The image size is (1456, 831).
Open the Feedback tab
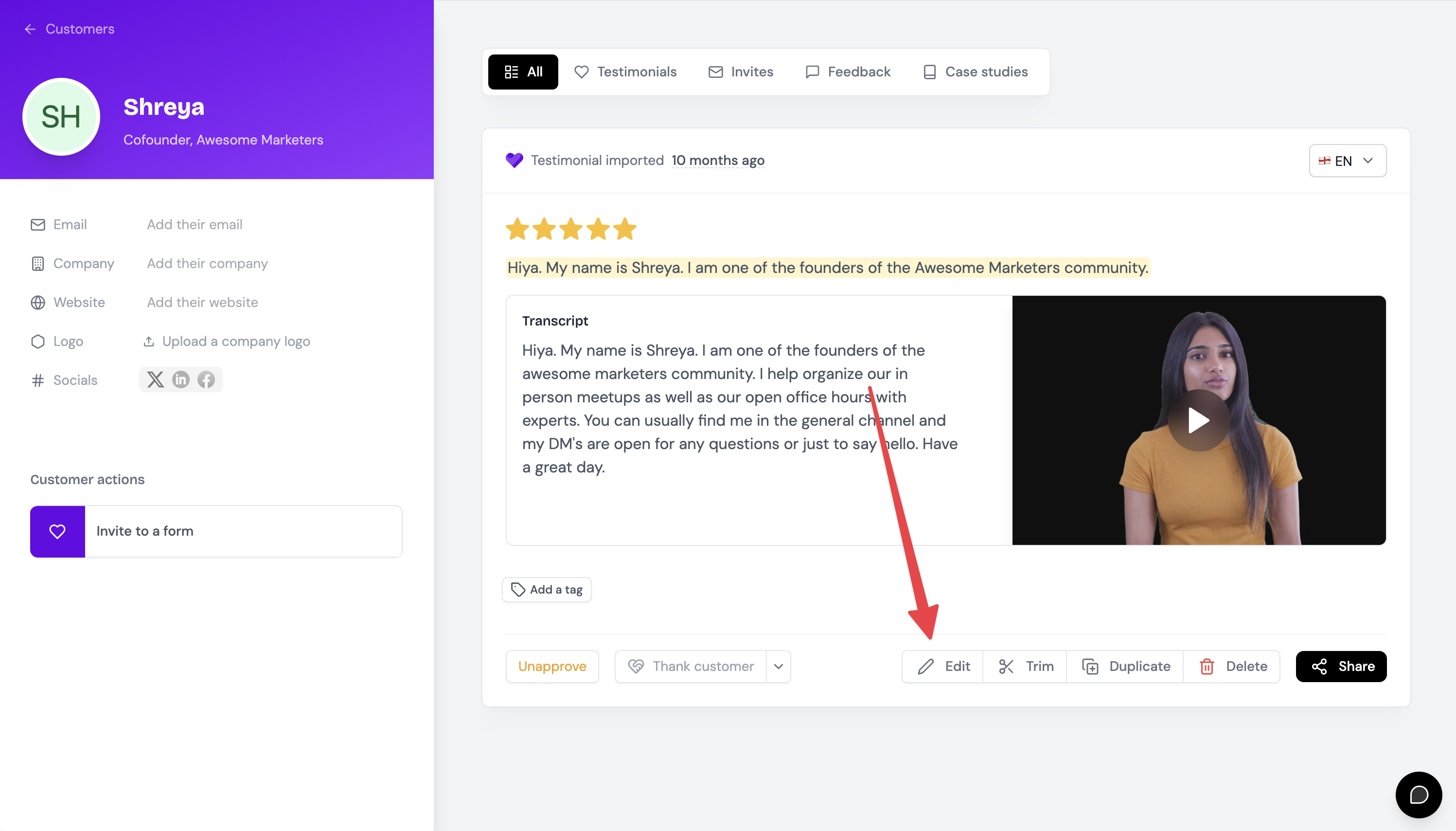pos(848,72)
